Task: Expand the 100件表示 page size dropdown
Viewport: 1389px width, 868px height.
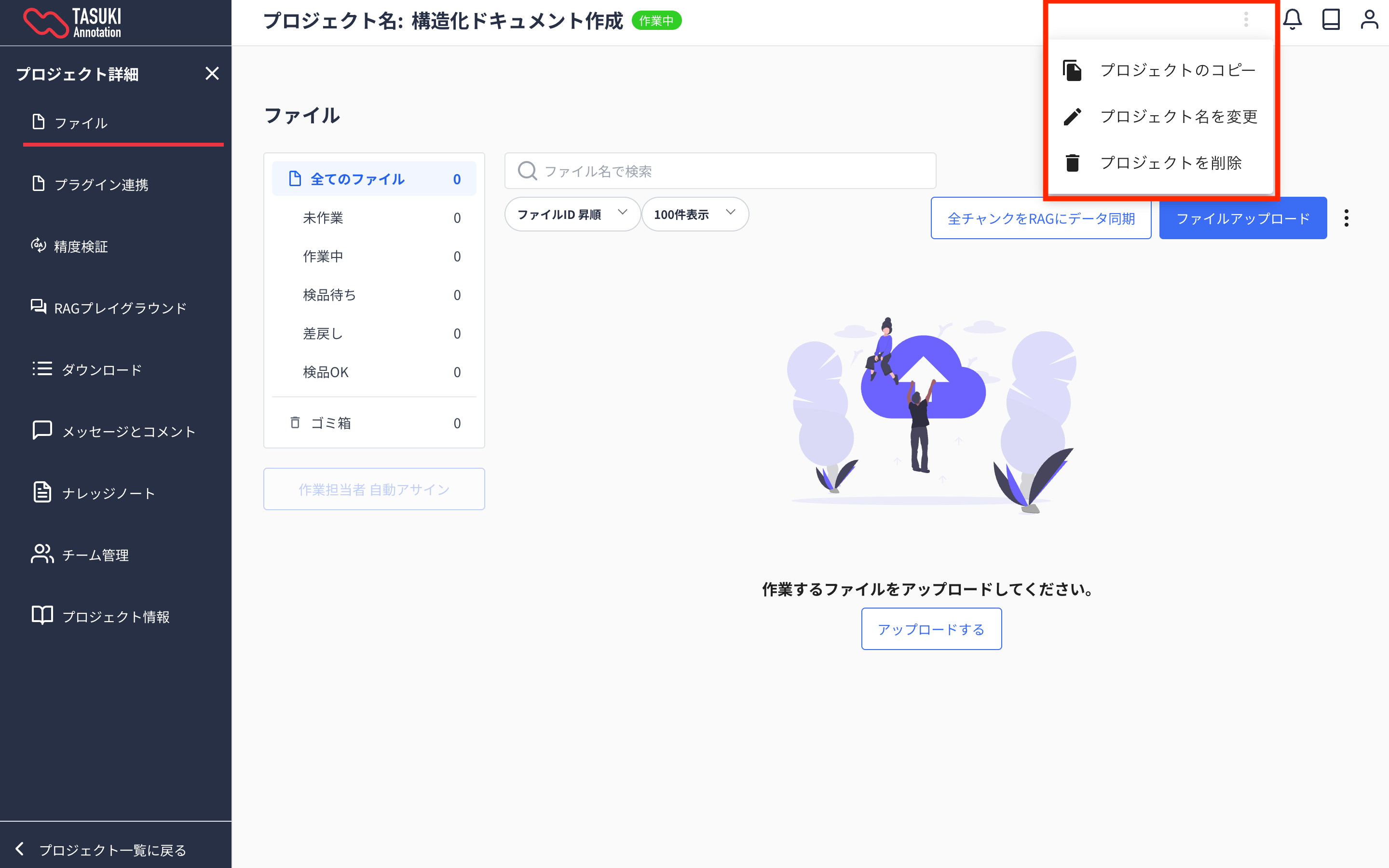Action: 694,214
